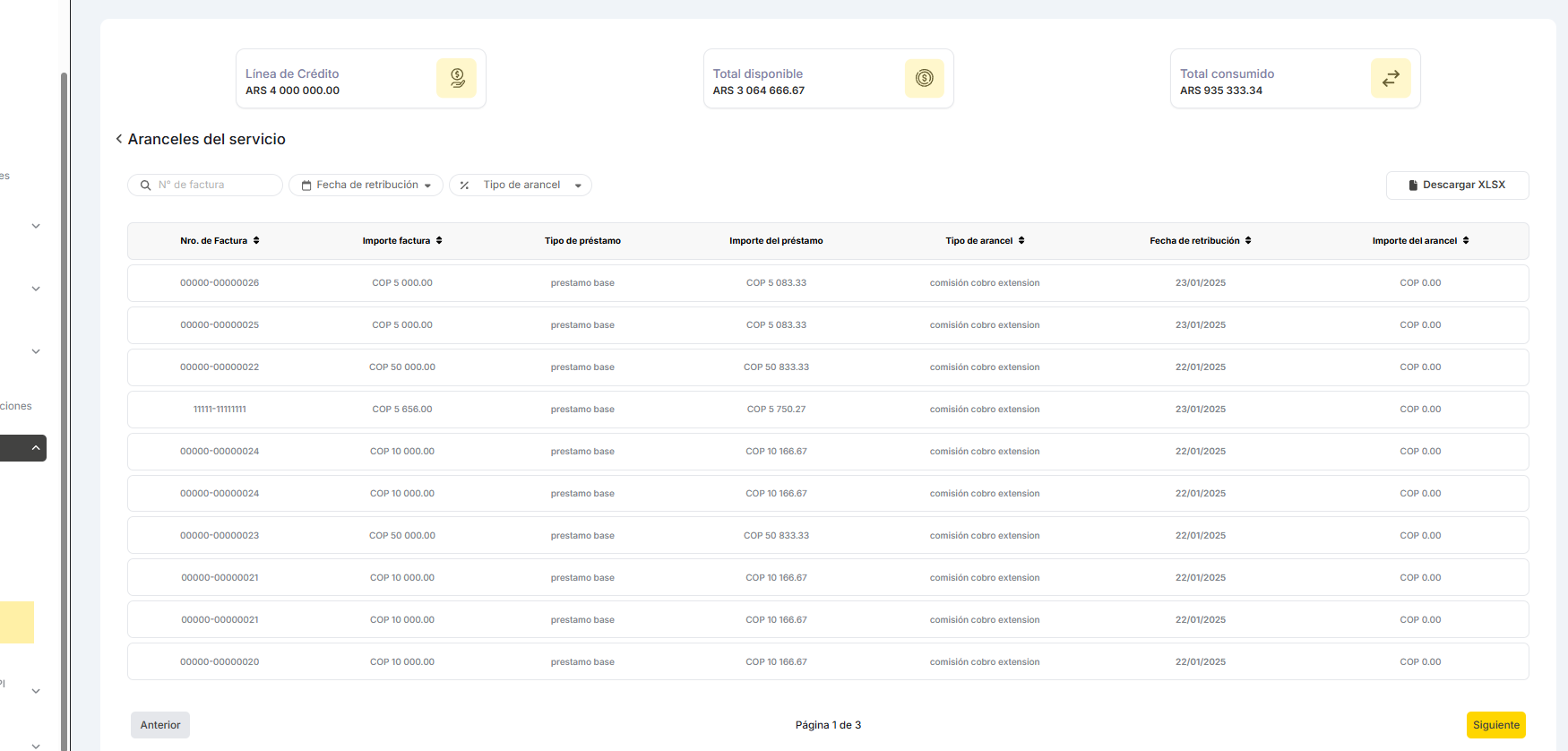The image size is (1568, 751).
Task: Expand the first collapsed sidebar section
Action: tap(36, 226)
